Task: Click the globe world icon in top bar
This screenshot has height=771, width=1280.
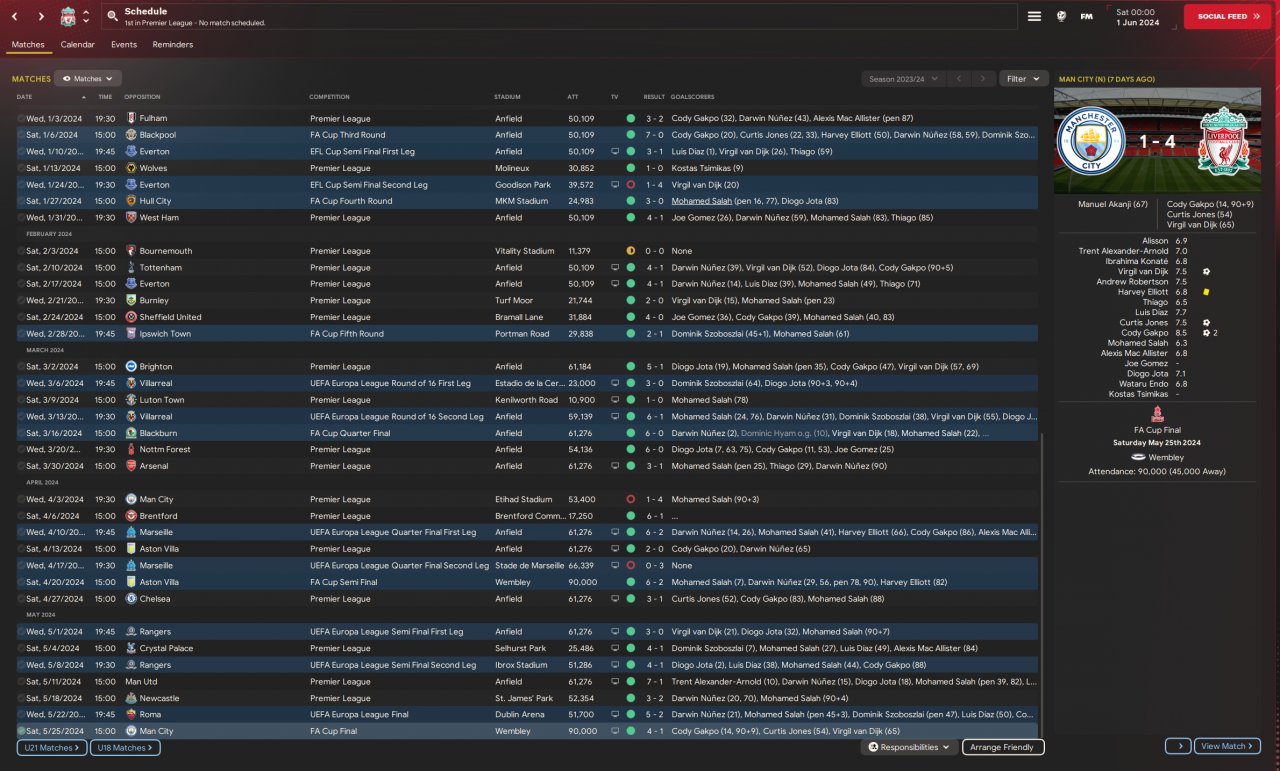Action: 1061,16
